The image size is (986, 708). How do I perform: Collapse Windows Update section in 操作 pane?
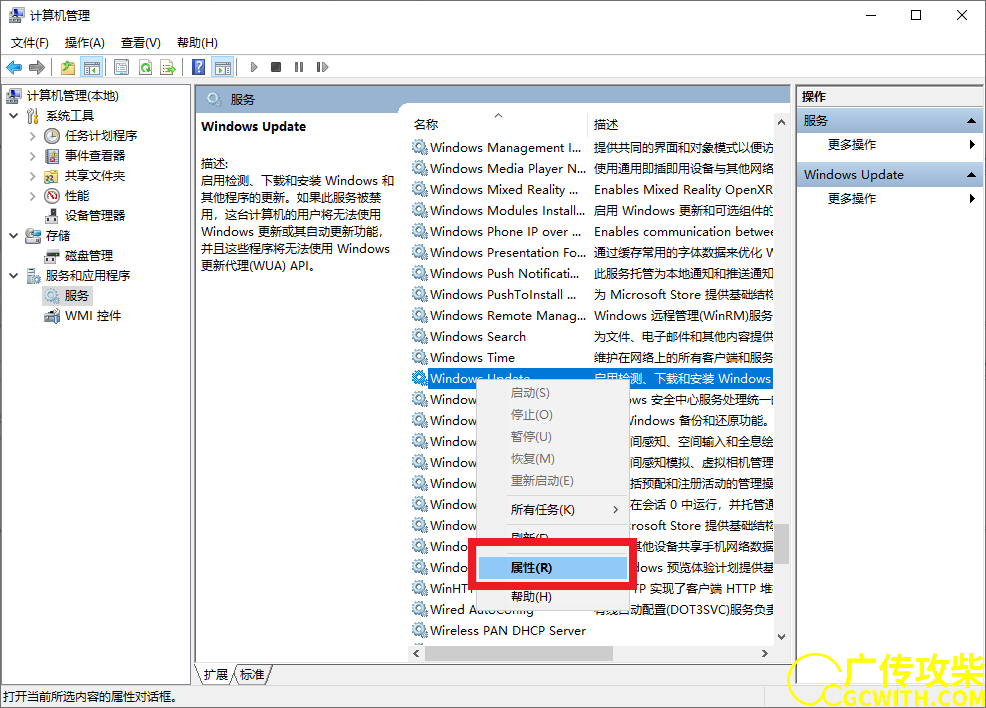pyautogui.click(x=971, y=175)
